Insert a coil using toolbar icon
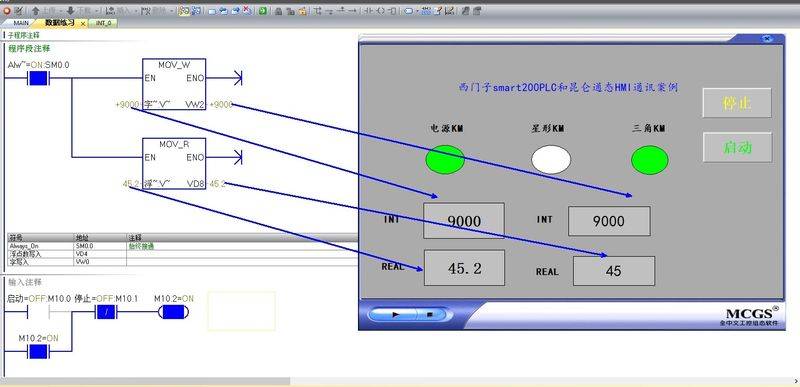 tap(381, 10)
